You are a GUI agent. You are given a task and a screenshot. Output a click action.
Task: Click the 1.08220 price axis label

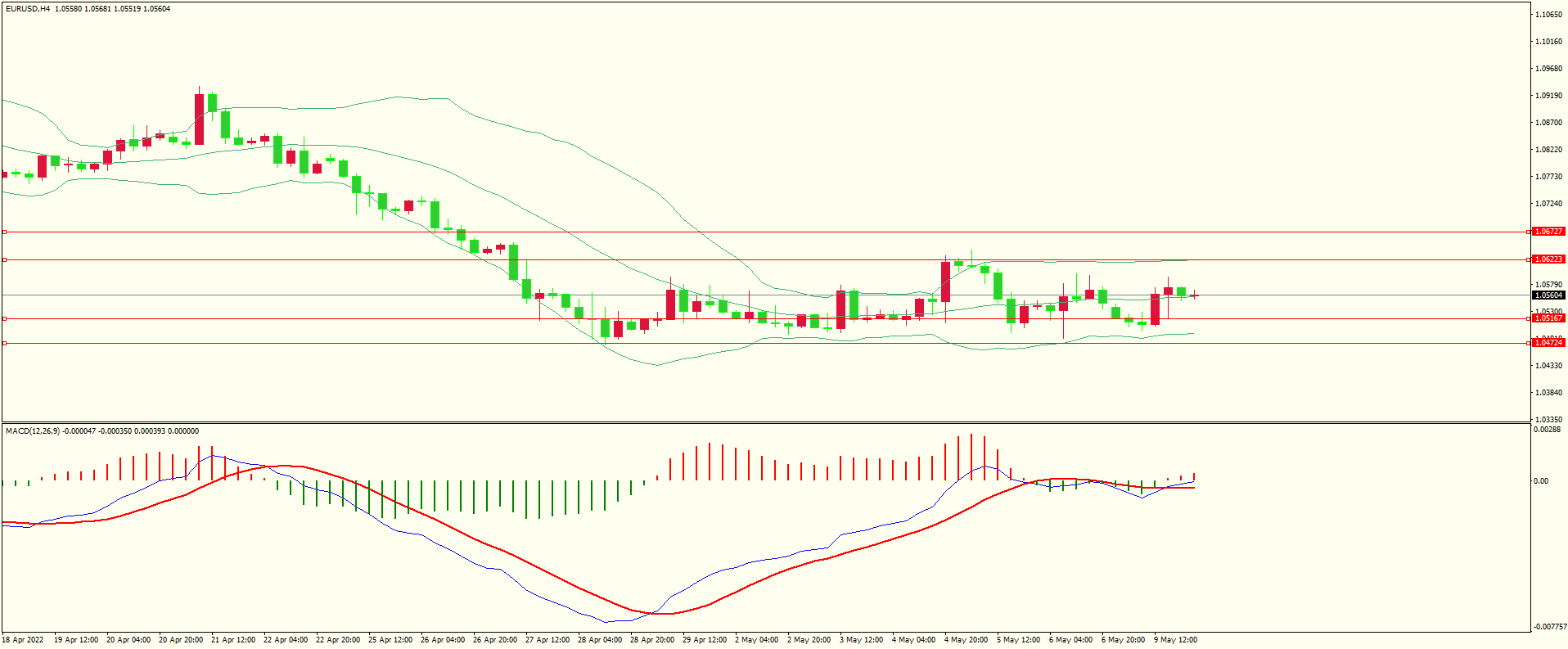[x=1549, y=150]
